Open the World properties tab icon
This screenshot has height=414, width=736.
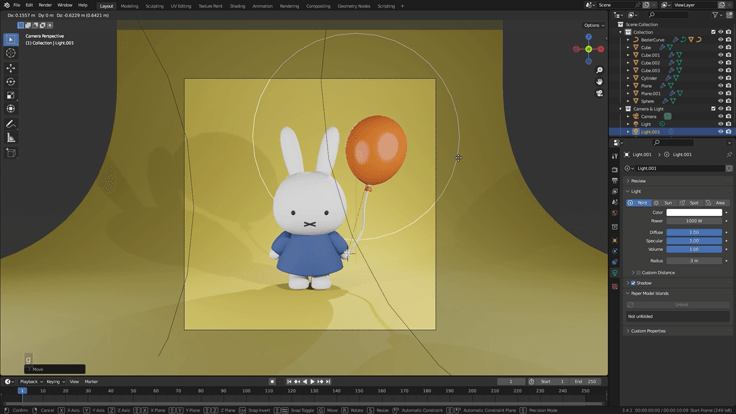click(615, 213)
